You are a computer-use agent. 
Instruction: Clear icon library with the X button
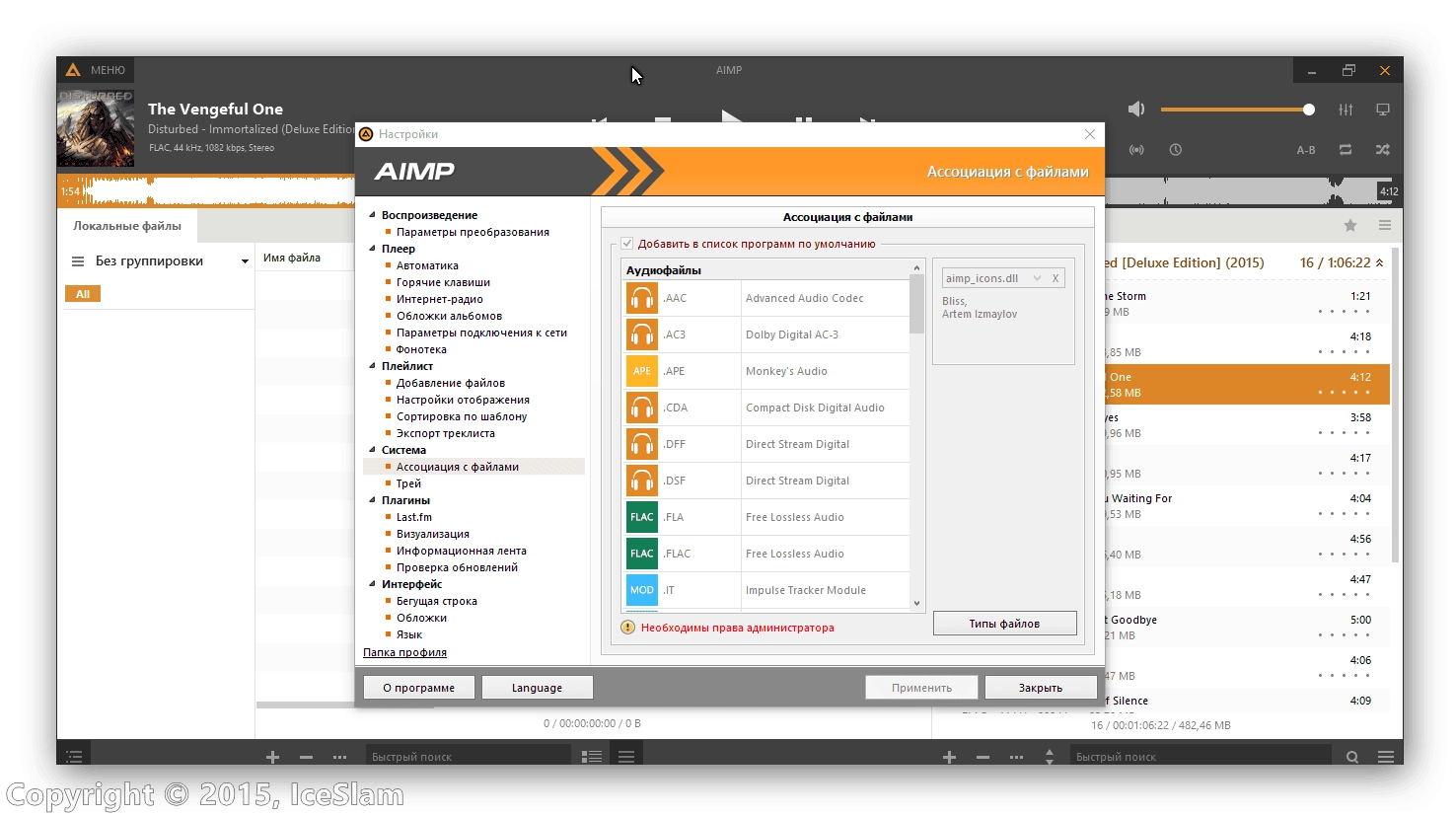(x=1056, y=278)
